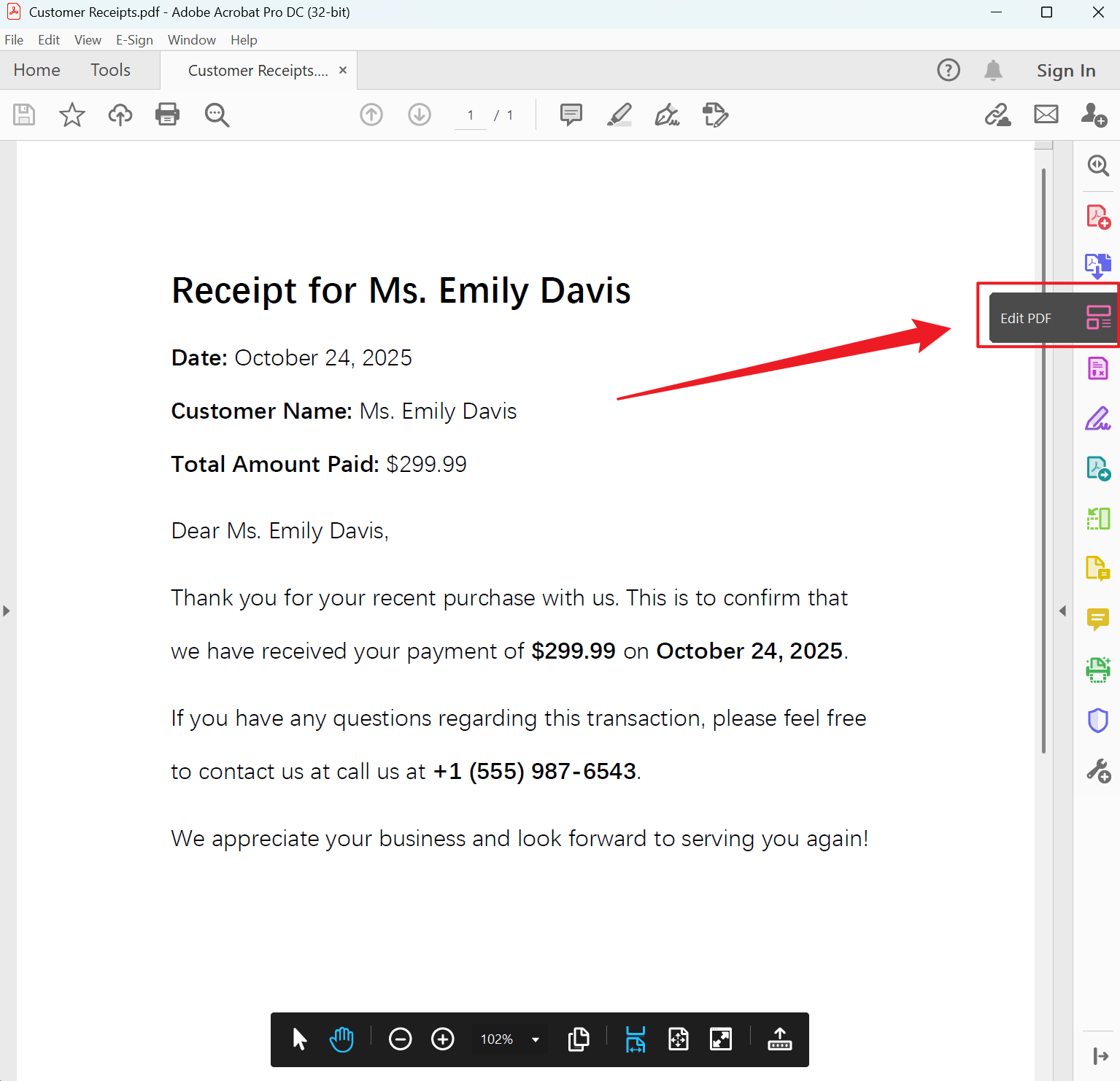
Task: Click Protect shield icon in sidebar
Action: 1097,720
